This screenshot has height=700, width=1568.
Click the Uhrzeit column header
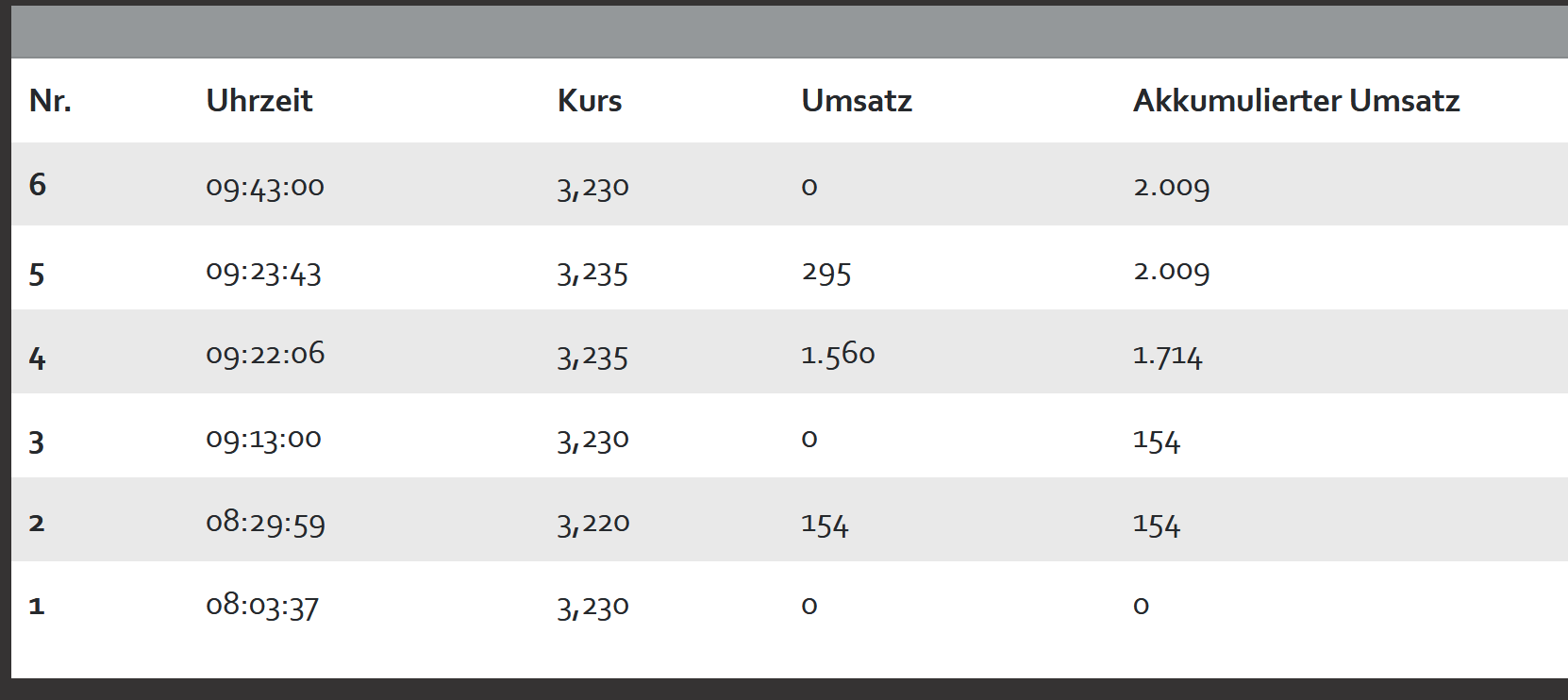point(259,101)
